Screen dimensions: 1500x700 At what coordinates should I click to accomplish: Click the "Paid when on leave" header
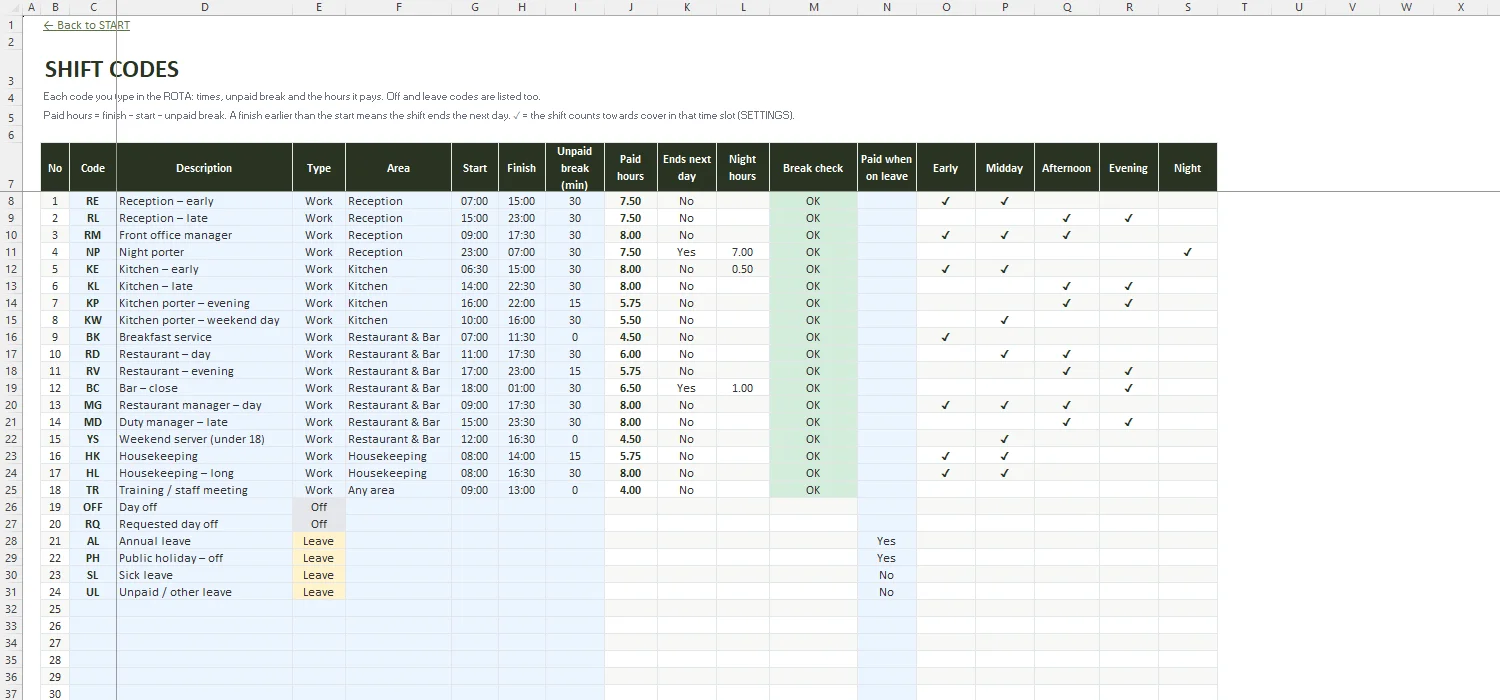coord(886,167)
